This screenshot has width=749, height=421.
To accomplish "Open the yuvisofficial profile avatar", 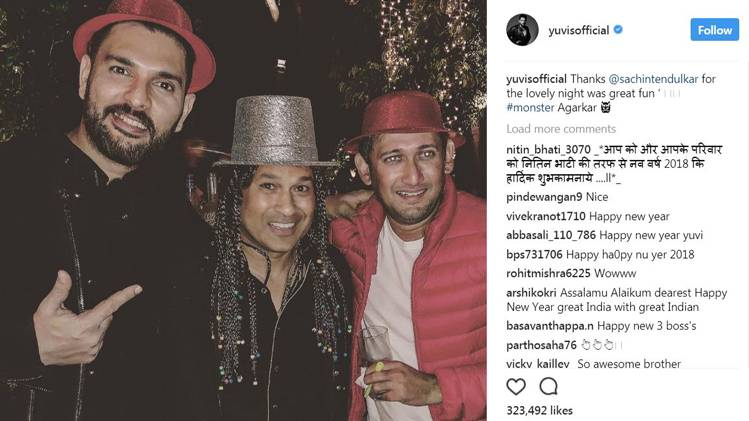I will tap(522, 30).
